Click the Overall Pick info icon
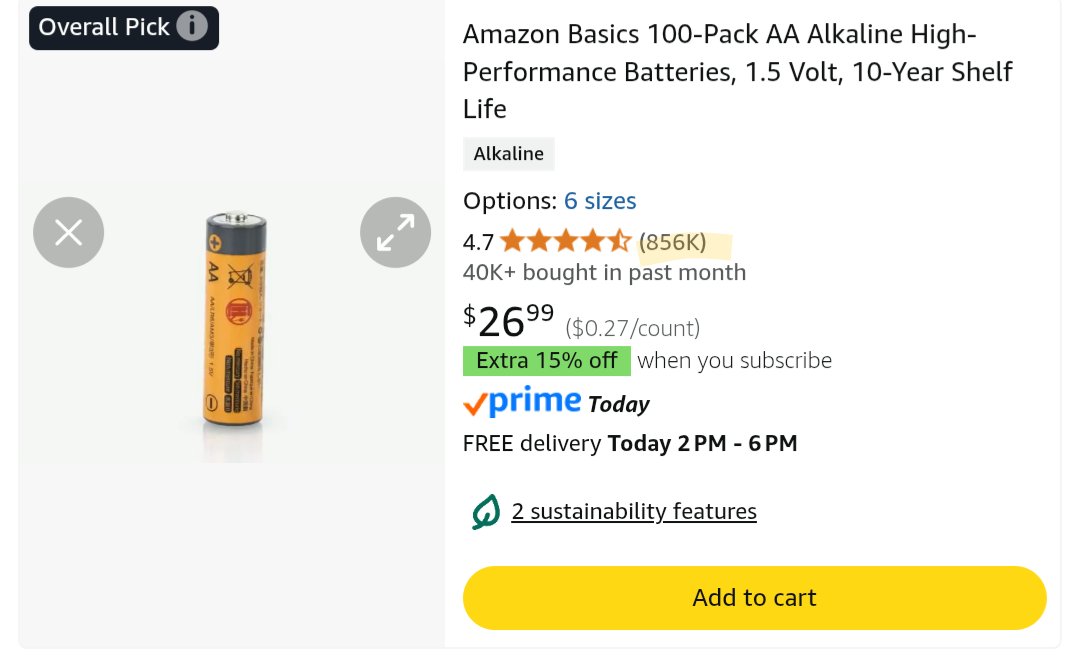The width and height of the screenshot is (1080, 662). point(191,27)
